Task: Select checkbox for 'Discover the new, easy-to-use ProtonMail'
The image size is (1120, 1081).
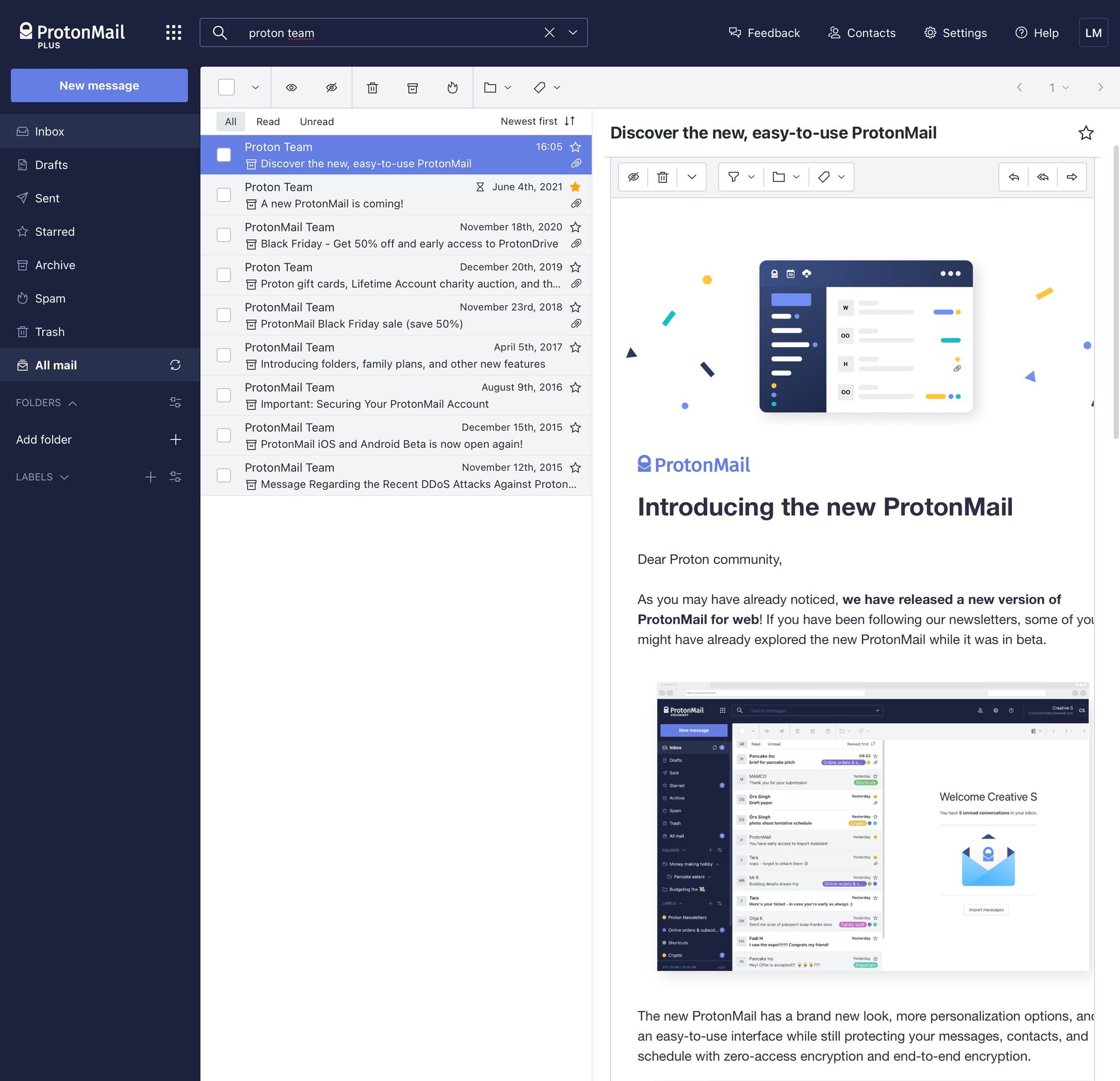Action: click(x=224, y=155)
